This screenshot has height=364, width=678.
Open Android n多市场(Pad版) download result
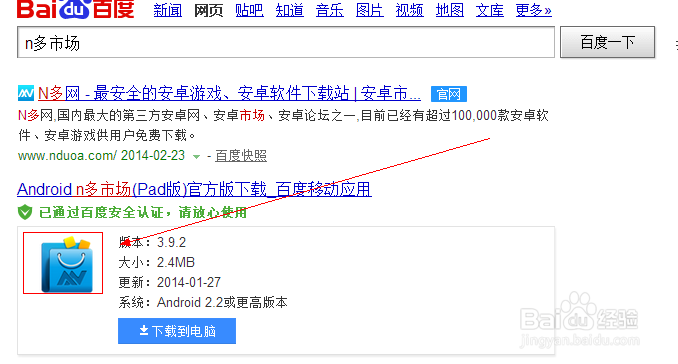point(194,189)
